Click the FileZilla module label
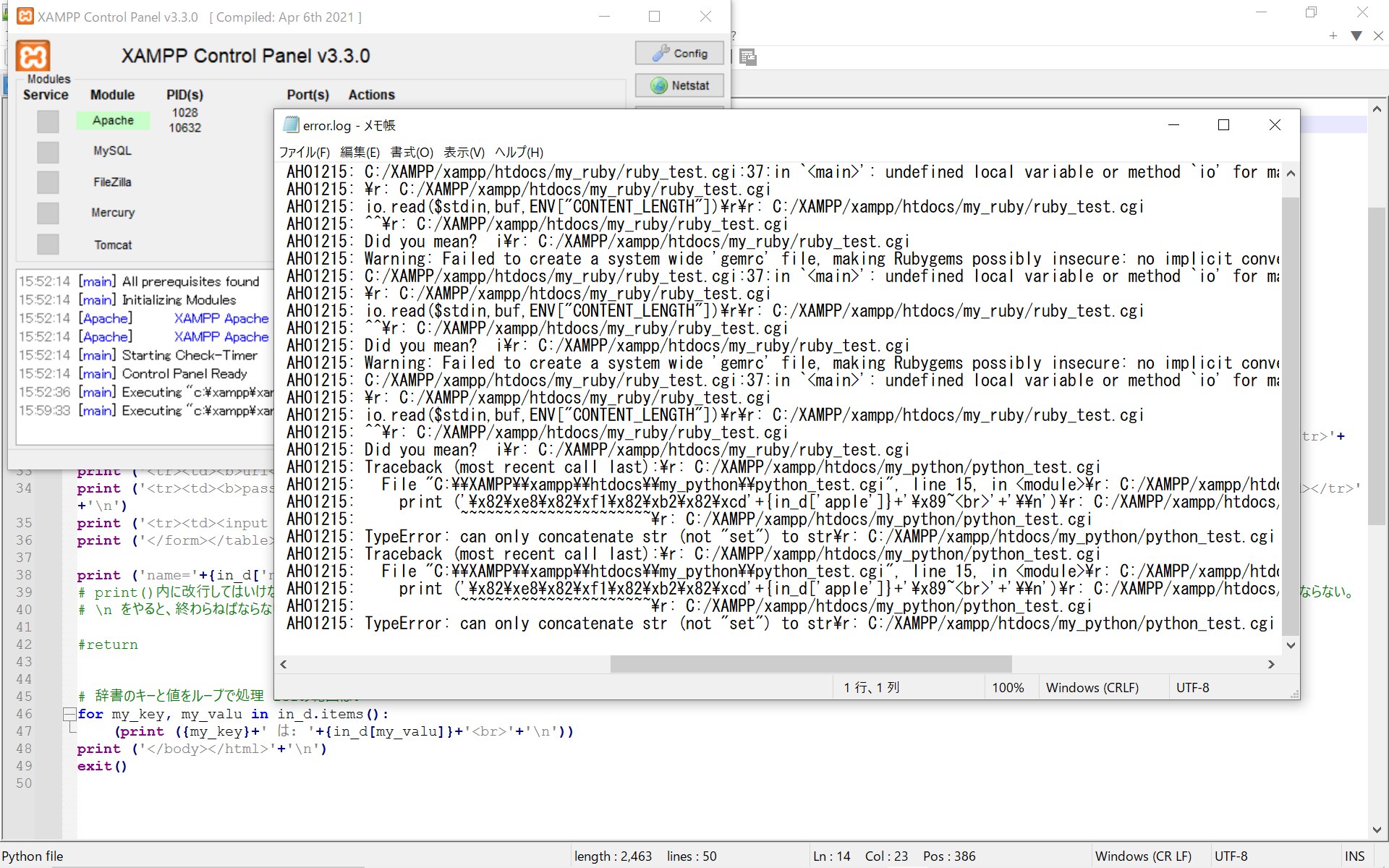This screenshot has height=868, width=1389. coord(112,182)
